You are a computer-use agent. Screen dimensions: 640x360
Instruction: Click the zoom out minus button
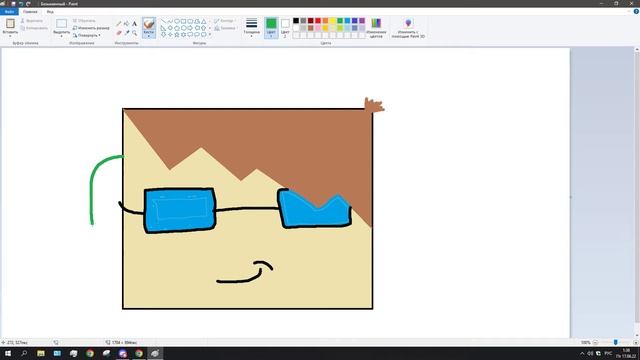point(596,342)
